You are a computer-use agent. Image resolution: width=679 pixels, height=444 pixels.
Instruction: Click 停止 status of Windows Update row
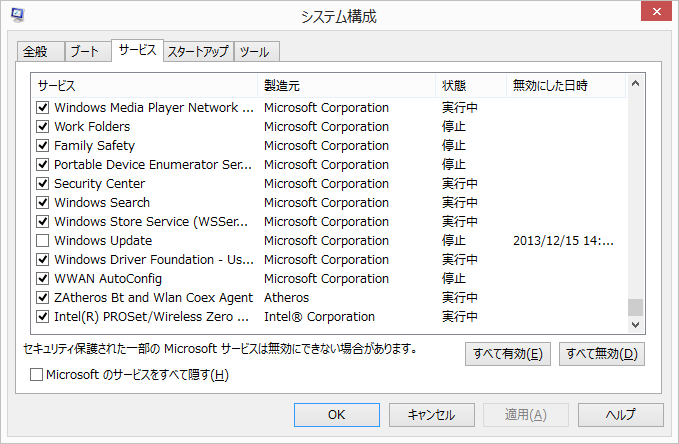tap(453, 240)
